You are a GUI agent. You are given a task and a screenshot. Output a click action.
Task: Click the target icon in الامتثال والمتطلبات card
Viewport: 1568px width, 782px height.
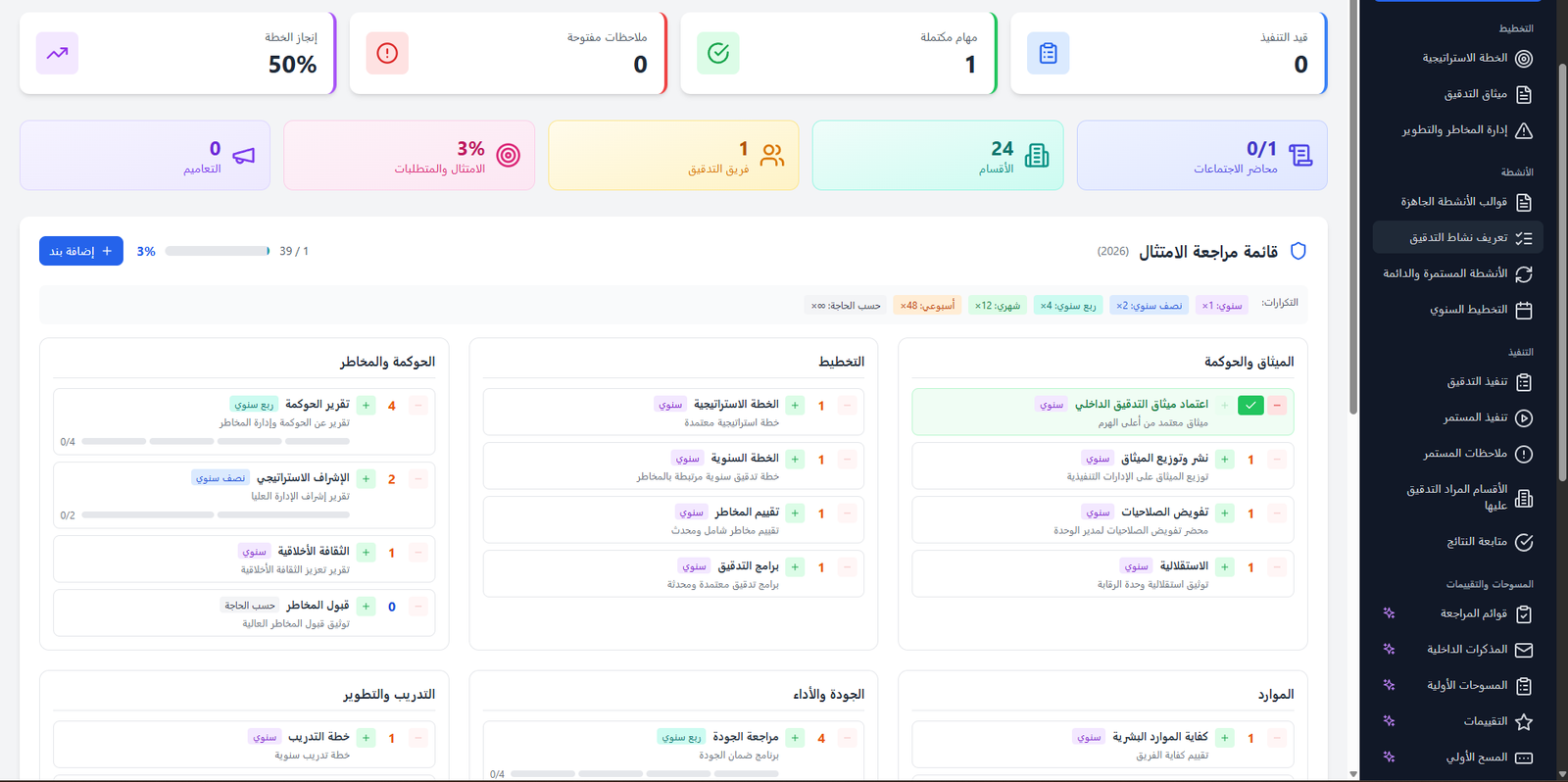[x=508, y=155]
